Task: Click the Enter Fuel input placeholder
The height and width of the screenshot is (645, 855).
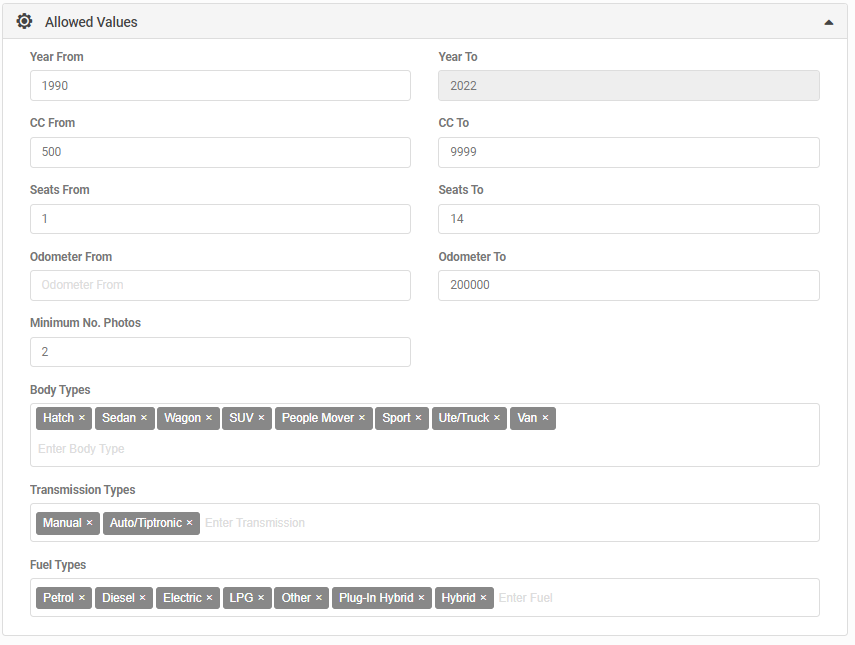Action: pos(525,598)
